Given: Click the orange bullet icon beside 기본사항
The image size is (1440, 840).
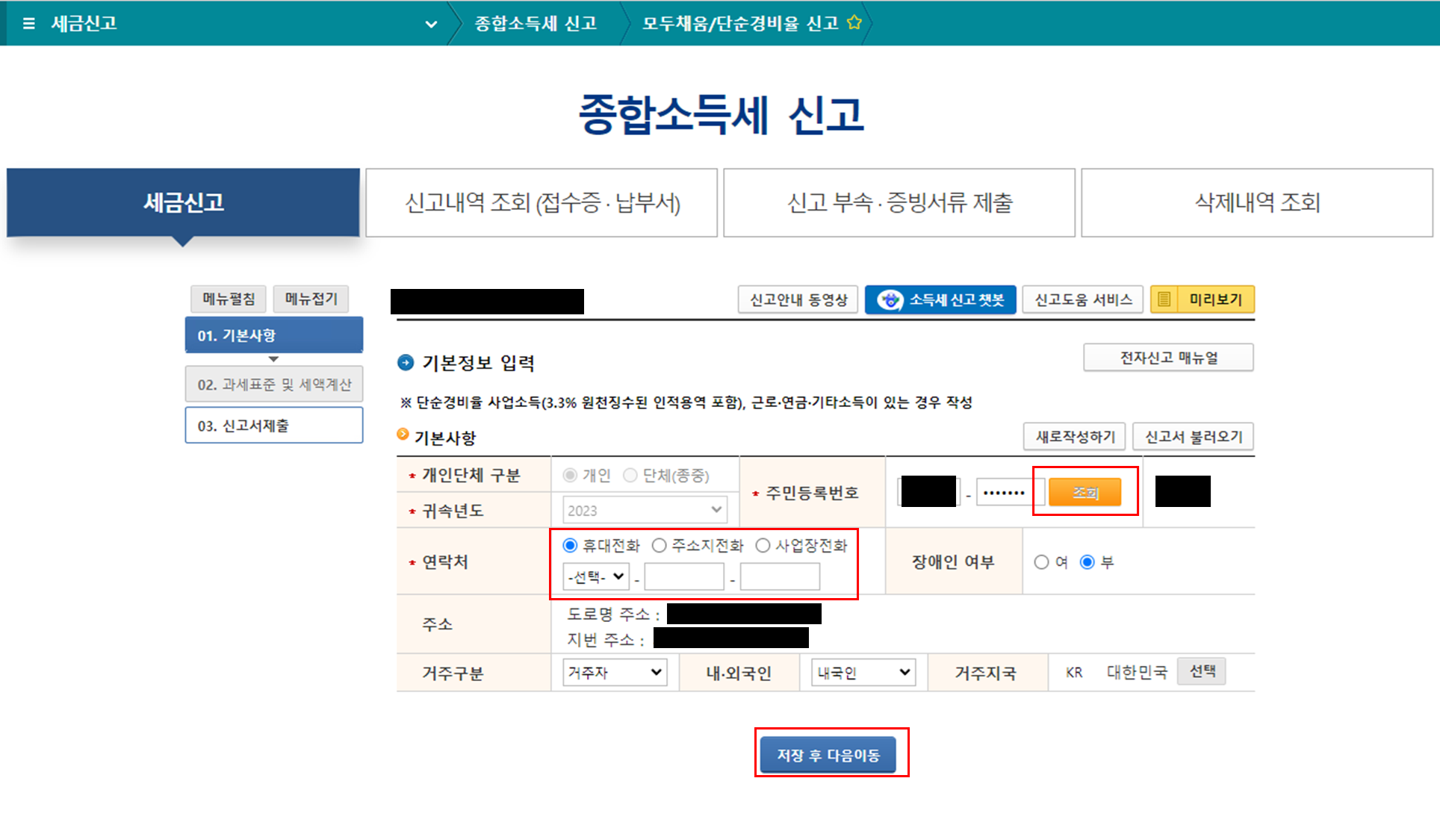Looking at the screenshot, I should pos(403,435).
